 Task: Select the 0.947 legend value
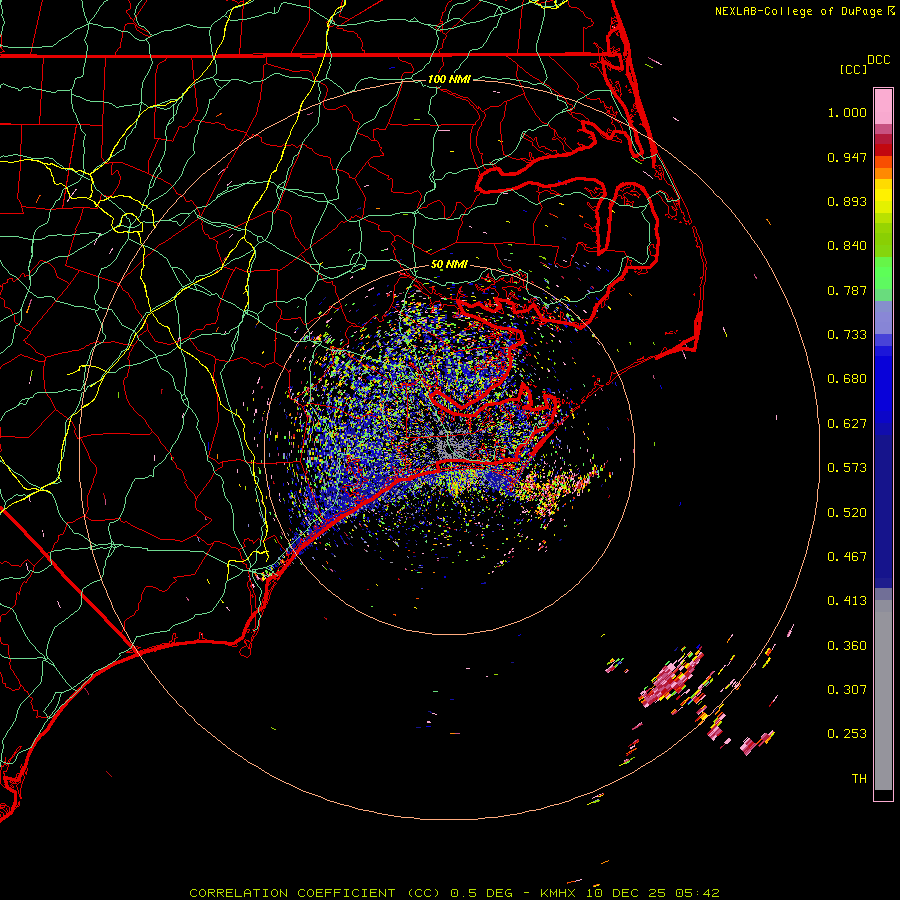(x=847, y=157)
